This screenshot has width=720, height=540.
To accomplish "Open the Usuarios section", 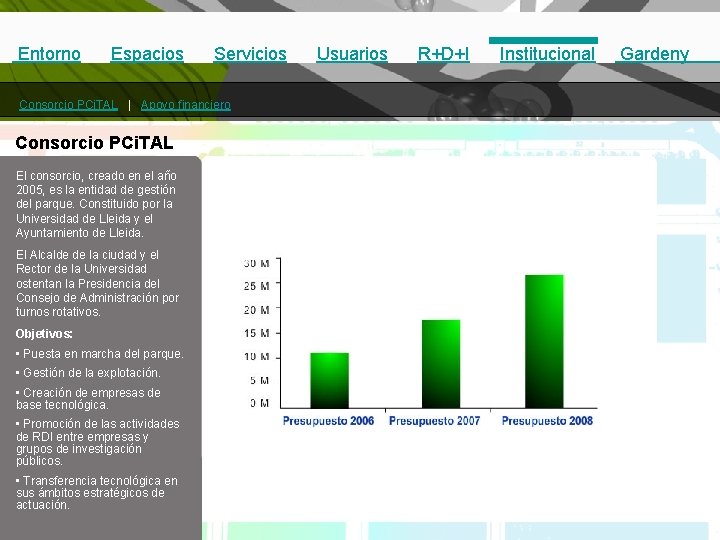I will tap(352, 54).
